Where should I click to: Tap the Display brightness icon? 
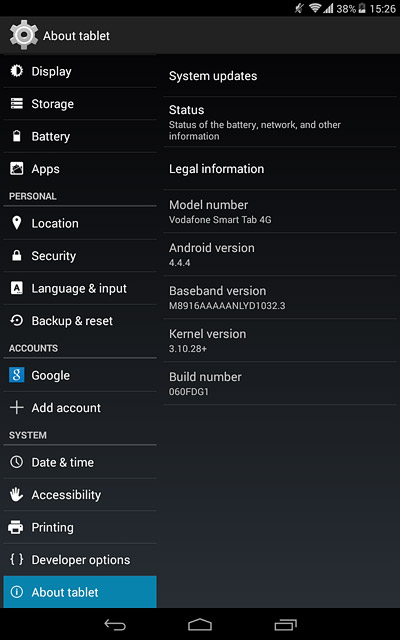17,71
